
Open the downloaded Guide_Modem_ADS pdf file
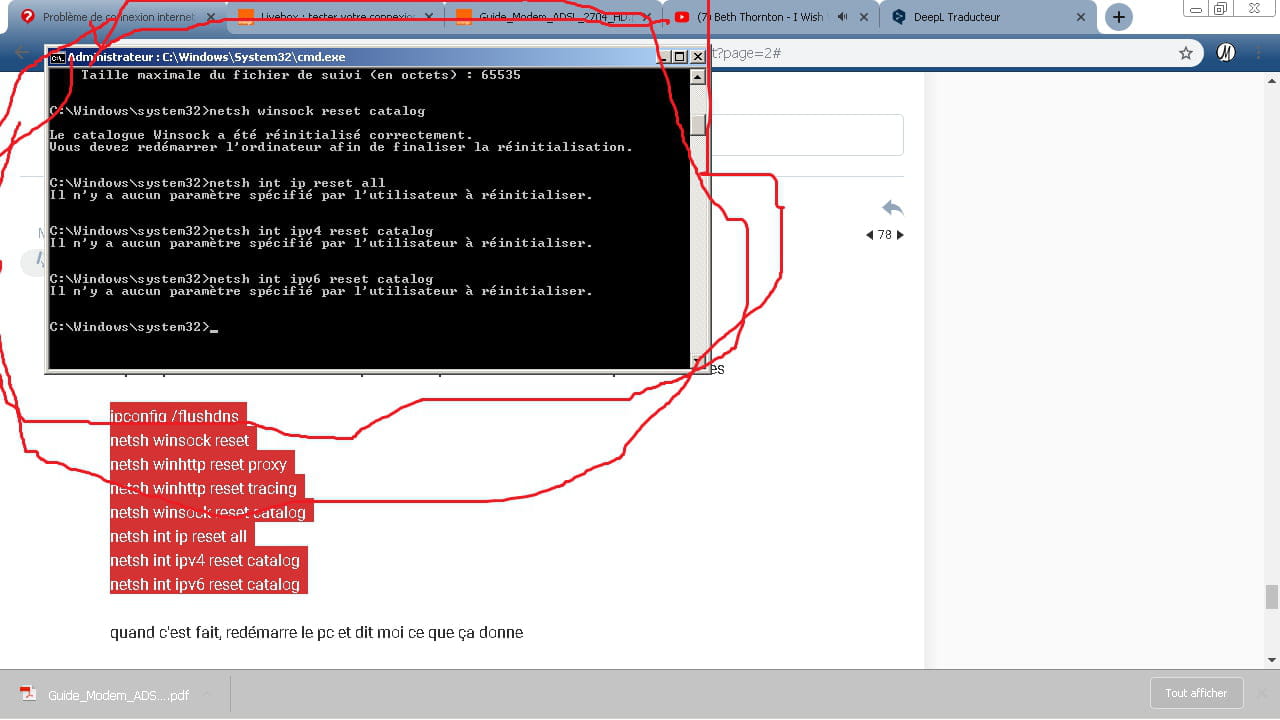pyautogui.click(x=105, y=695)
